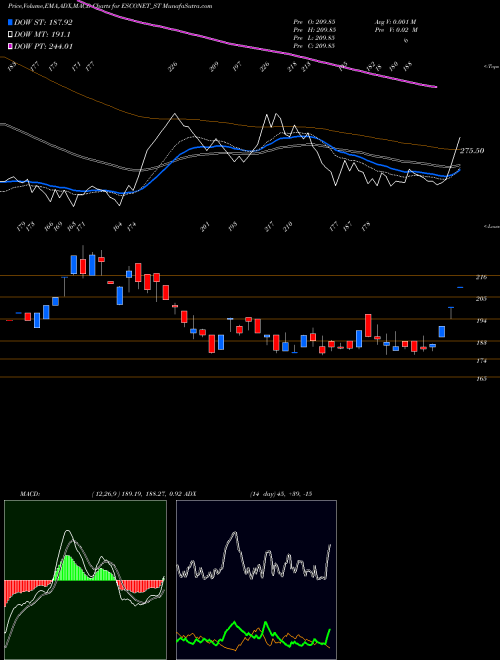Click the tops label 197 above EMA chart
The height and width of the screenshot is (660, 500).
click(x=237, y=67)
